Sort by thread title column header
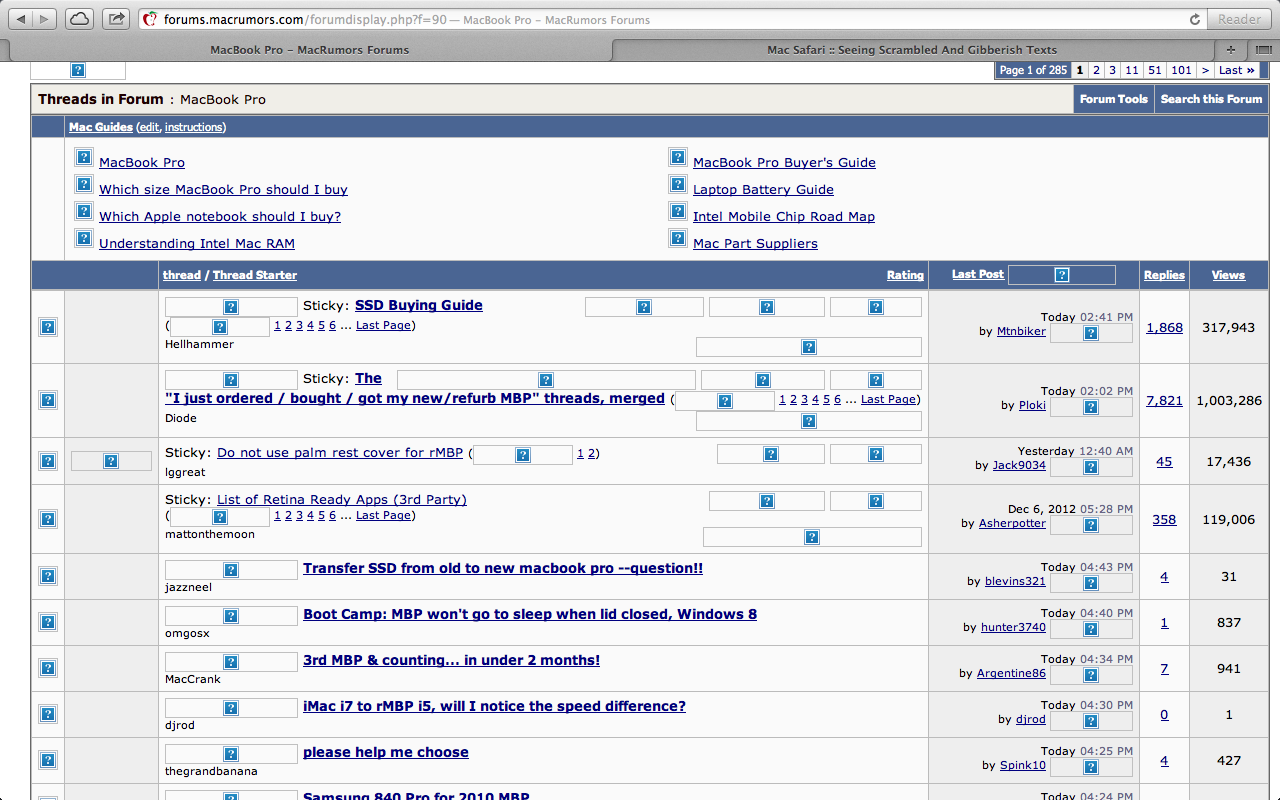 [182, 275]
